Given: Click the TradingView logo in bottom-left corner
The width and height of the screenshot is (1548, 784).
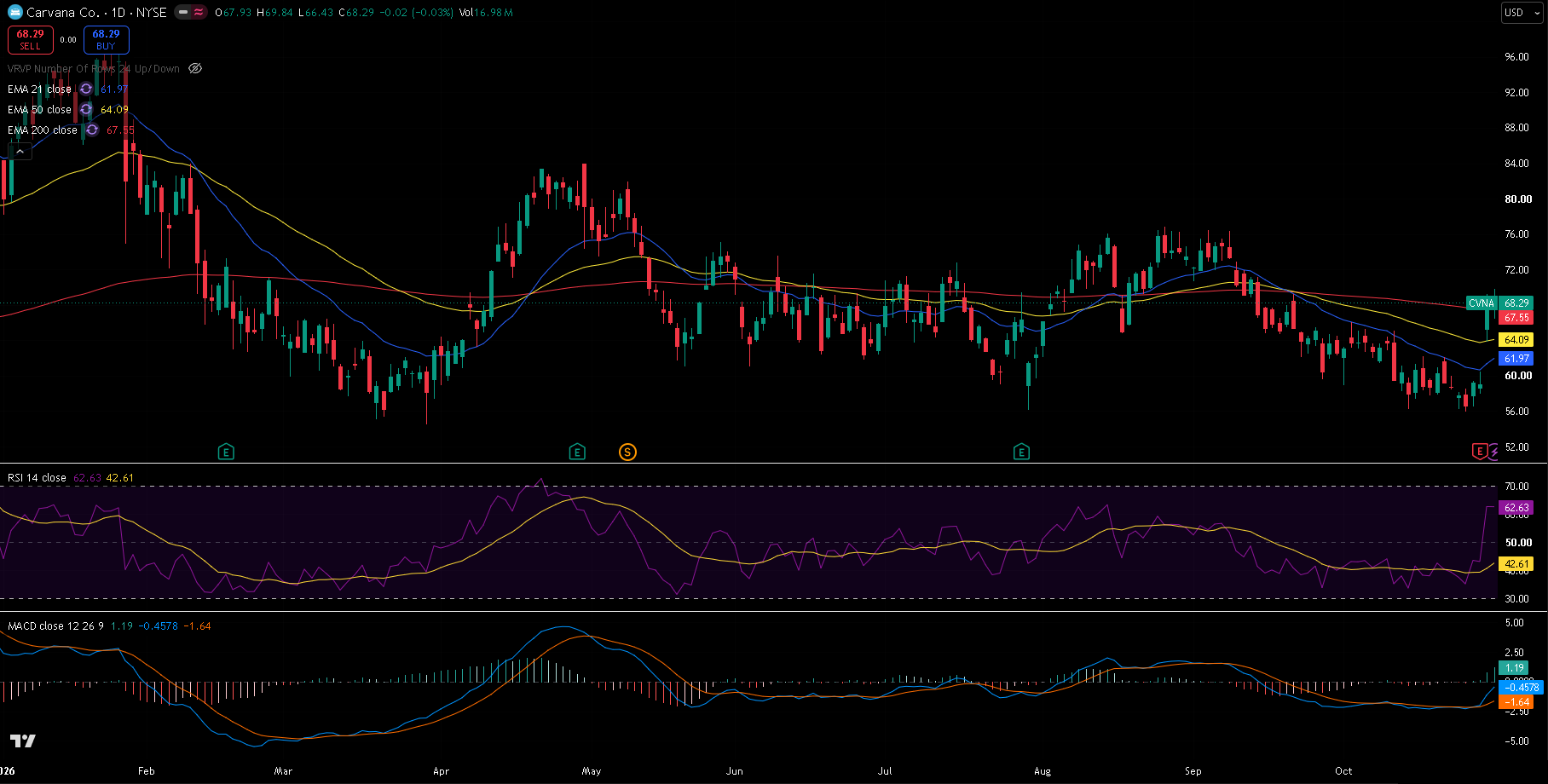Looking at the screenshot, I should point(23,741).
